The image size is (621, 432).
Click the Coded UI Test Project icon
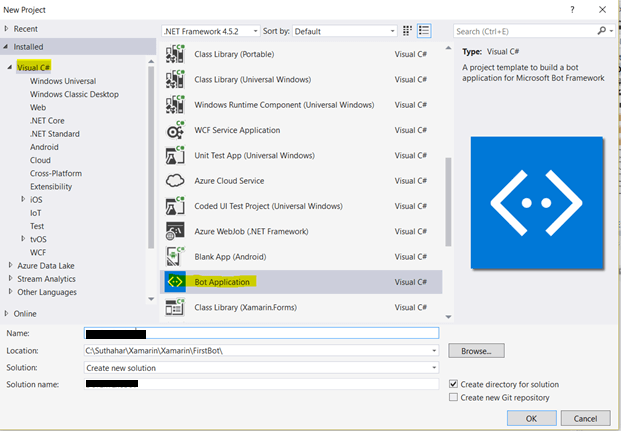pyautogui.click(x=175, y=206)
